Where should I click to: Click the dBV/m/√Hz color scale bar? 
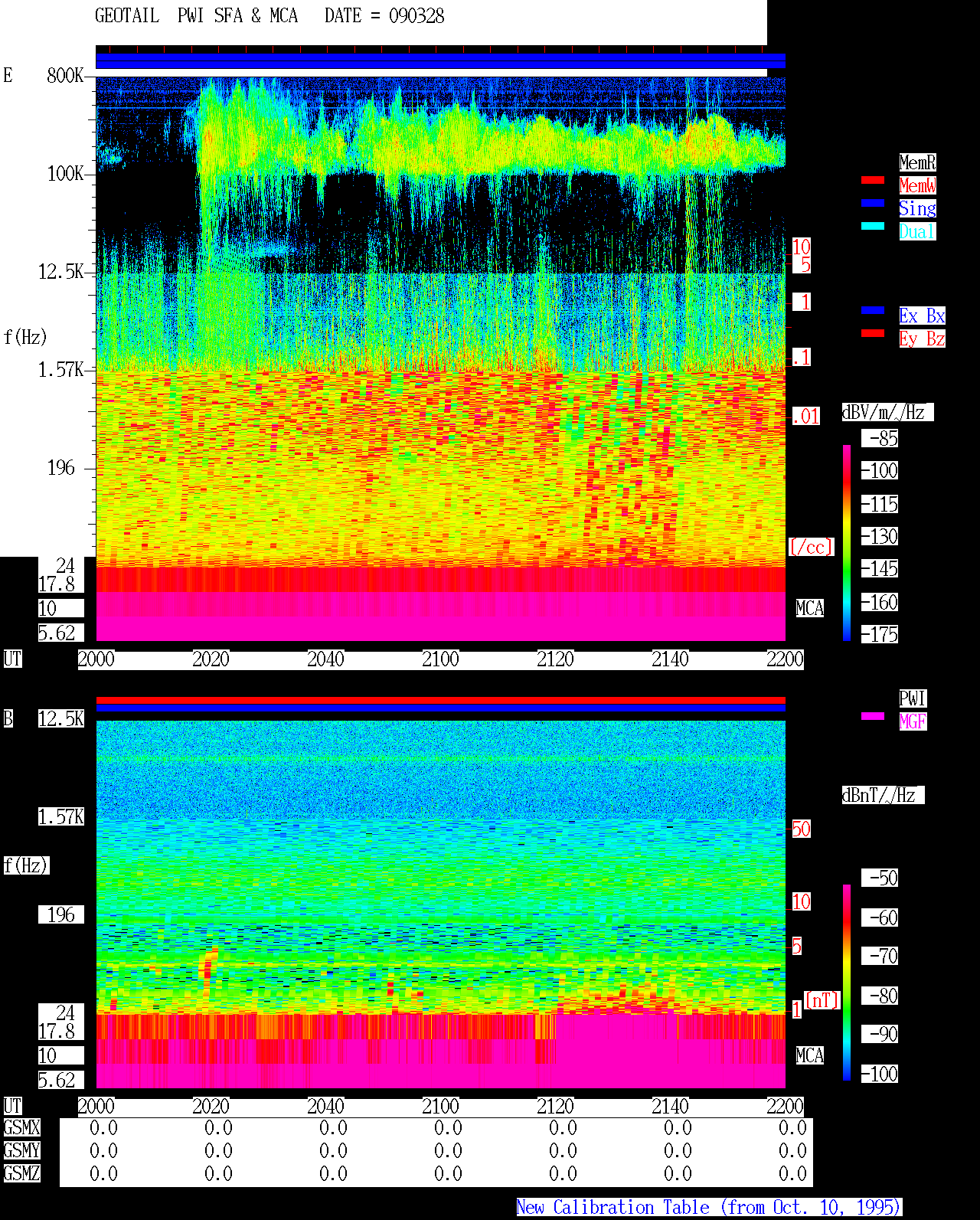tap(847, 542)
